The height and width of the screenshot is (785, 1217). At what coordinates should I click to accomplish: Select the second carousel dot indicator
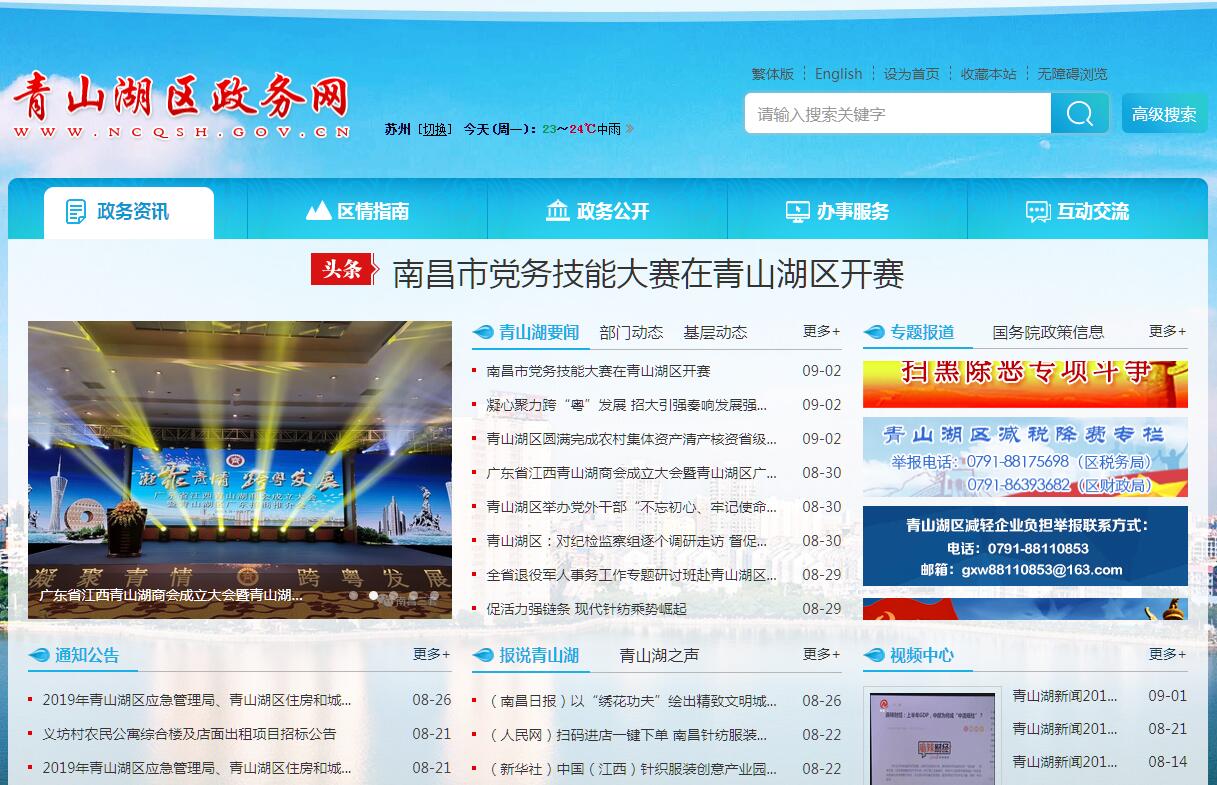pyautogui.click(x=373, y=595)
